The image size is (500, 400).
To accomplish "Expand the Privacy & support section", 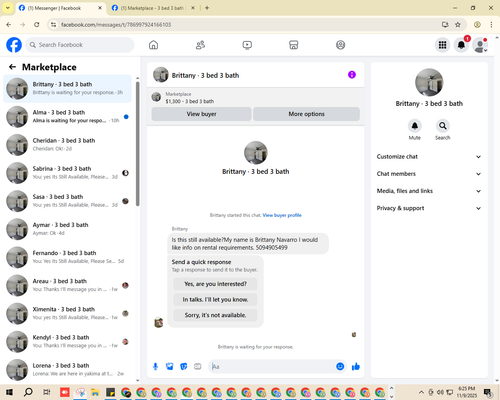I will coord(429,208).
